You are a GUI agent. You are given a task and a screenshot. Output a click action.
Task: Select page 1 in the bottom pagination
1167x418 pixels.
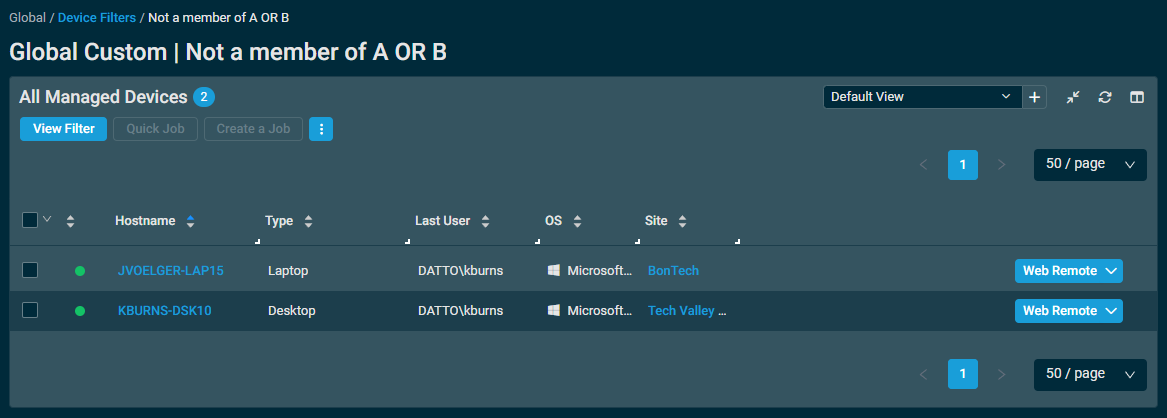click(963, 373)
